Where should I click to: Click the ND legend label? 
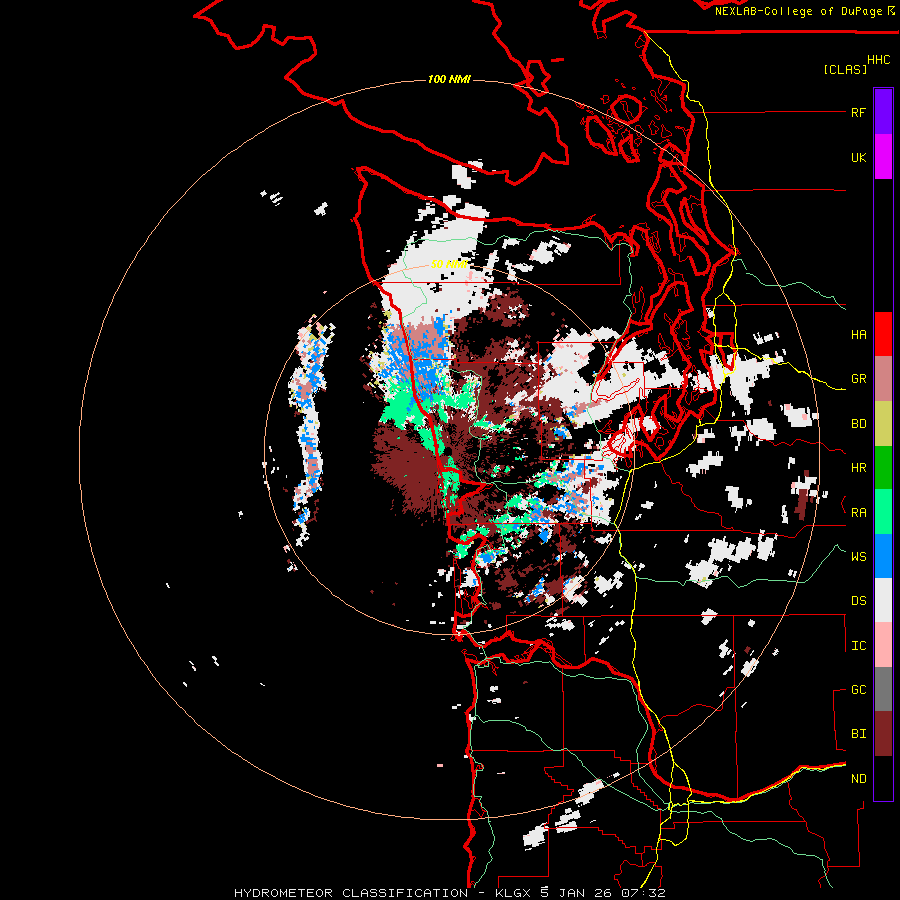click(x=858, y=779)
